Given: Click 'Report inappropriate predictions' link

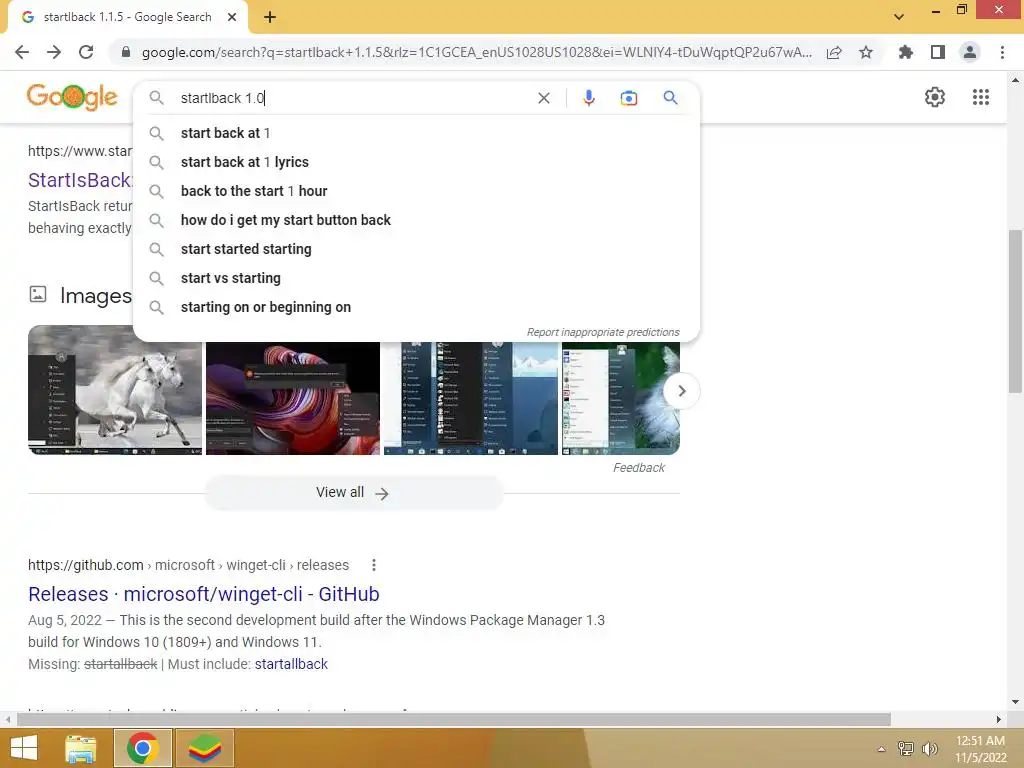Looking at the screenshot, I should (x=603, y=332).
